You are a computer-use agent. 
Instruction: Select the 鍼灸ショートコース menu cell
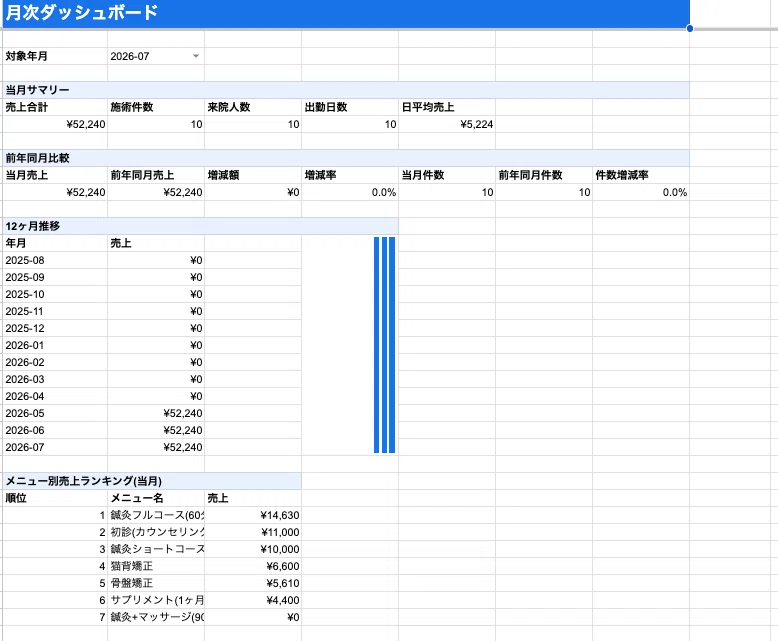click(156, 549)
